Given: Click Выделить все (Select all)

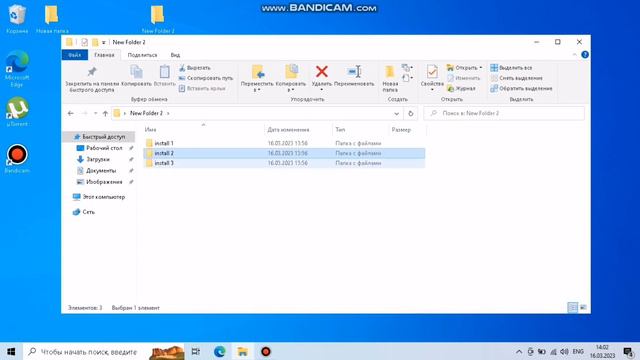Looking at the screenshot, I should (511, 68).
